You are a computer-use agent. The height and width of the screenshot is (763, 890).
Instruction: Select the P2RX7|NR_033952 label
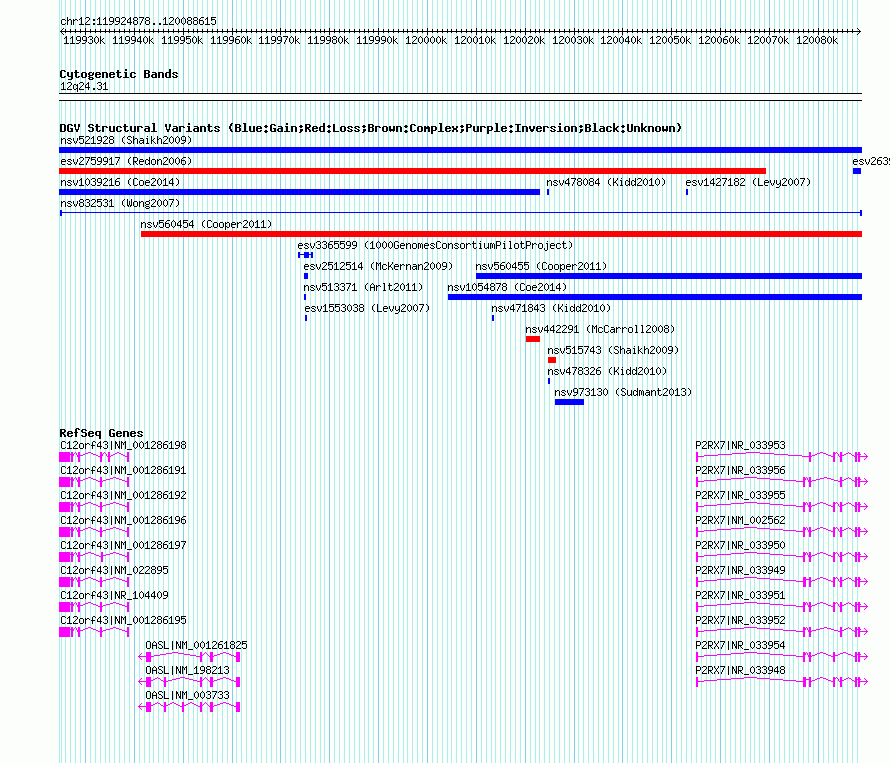click(x=740, y=621)
